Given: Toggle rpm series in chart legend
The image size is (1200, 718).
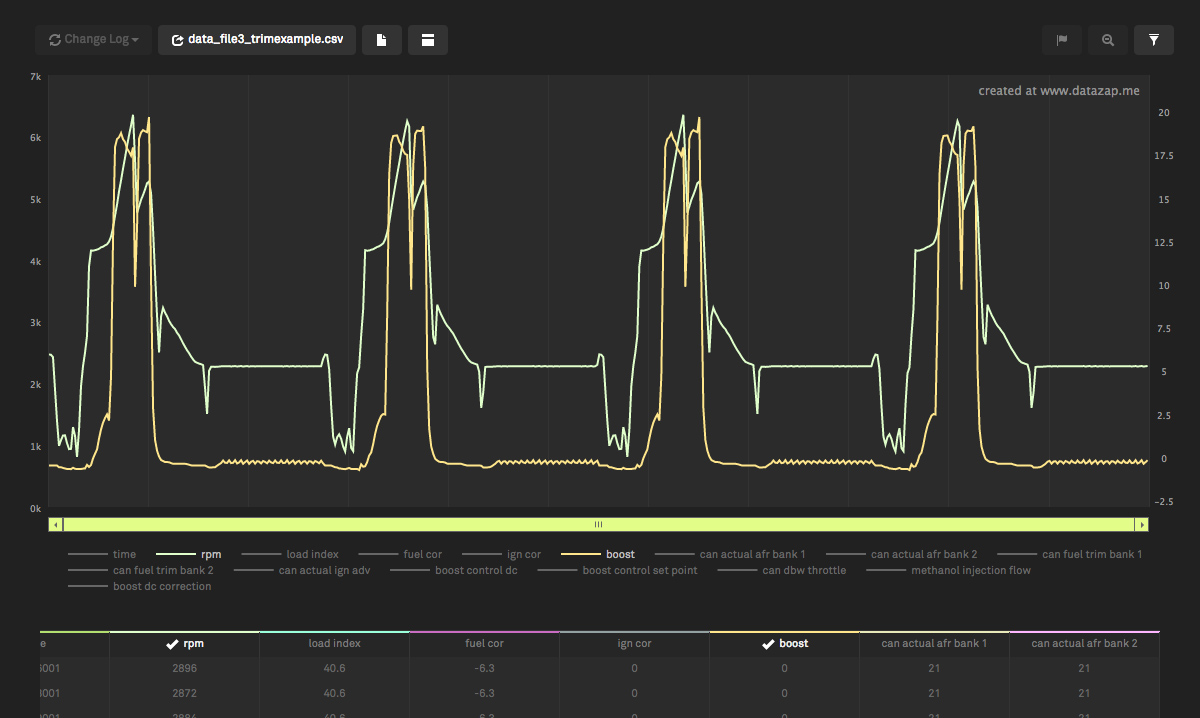Looking at the screenshot, I should click(210, 554).
